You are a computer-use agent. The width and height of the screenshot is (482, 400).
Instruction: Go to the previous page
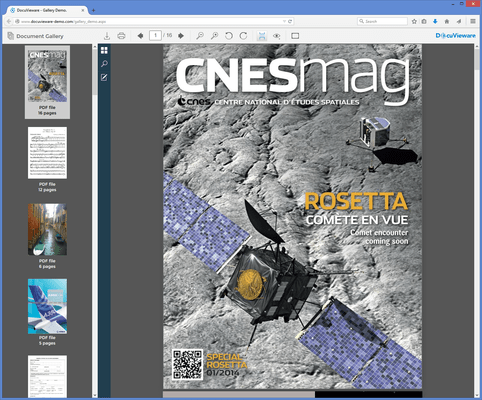[140, 36]
